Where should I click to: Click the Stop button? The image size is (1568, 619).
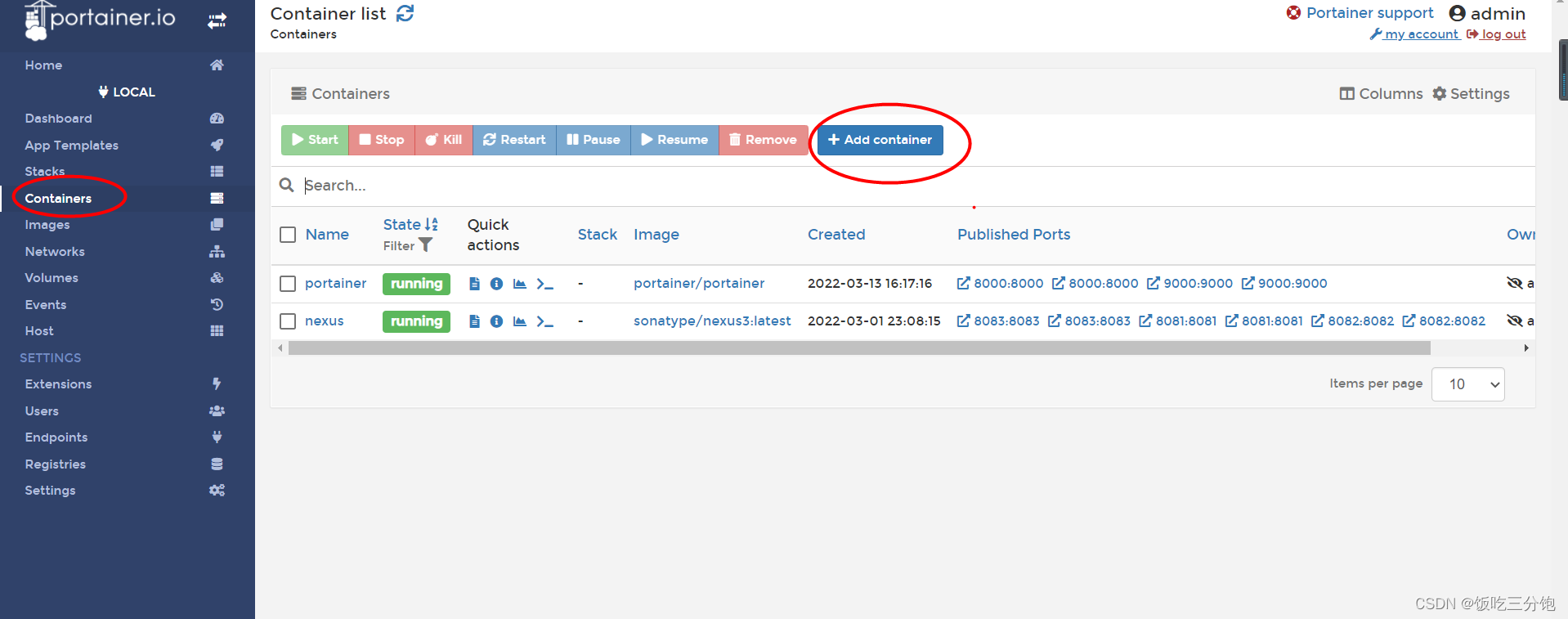tap(382, 140)
